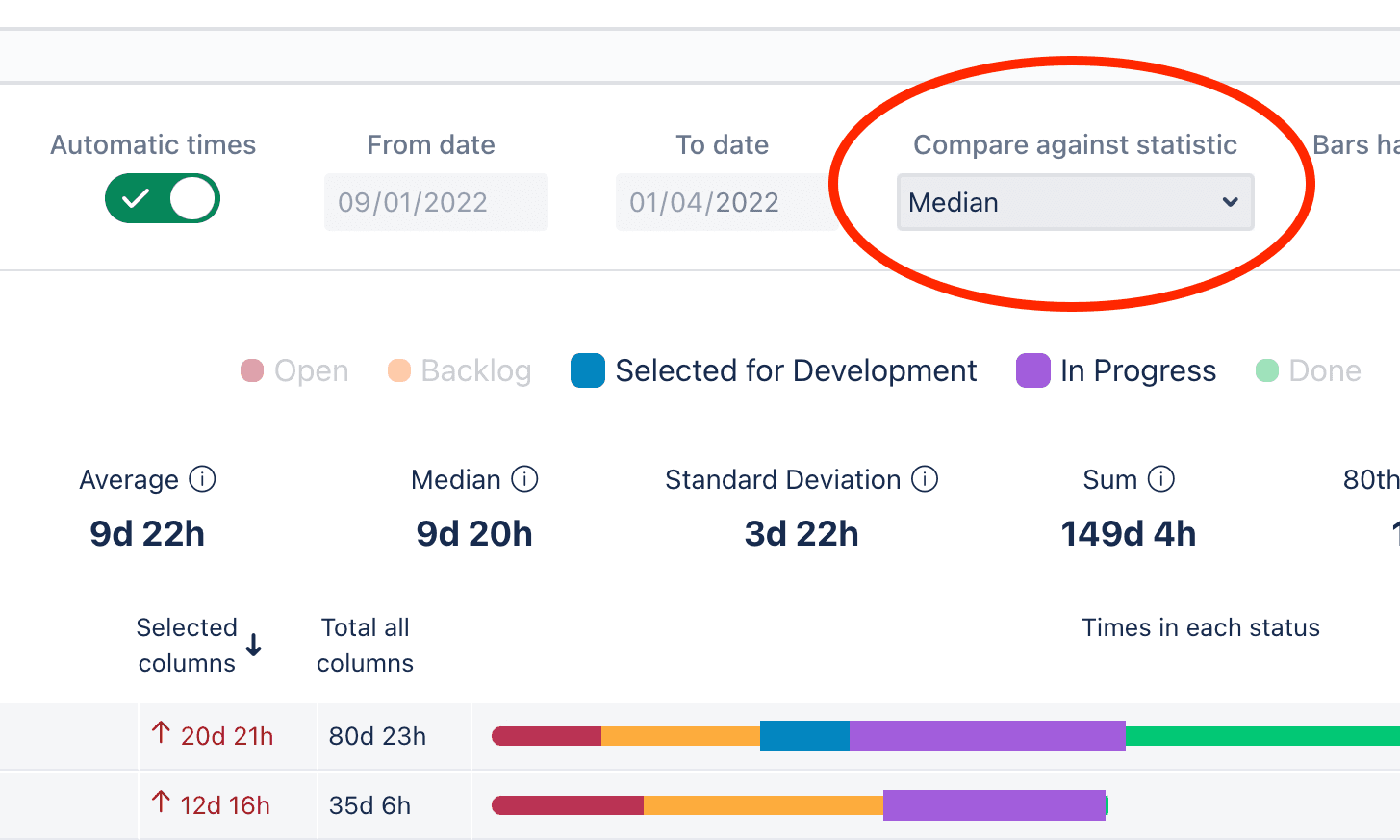Toggle Selected for Development in legend

774,370
